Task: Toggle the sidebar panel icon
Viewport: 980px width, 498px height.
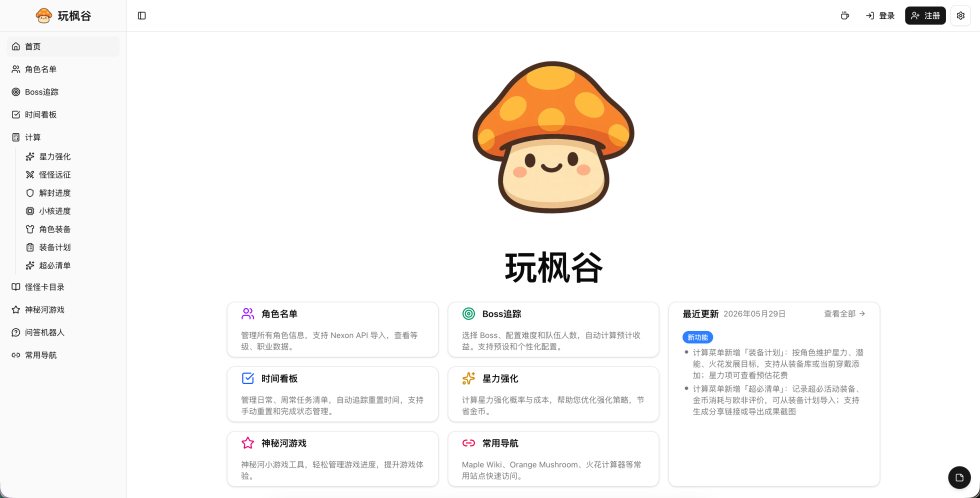Action: [x=142, y=16]
